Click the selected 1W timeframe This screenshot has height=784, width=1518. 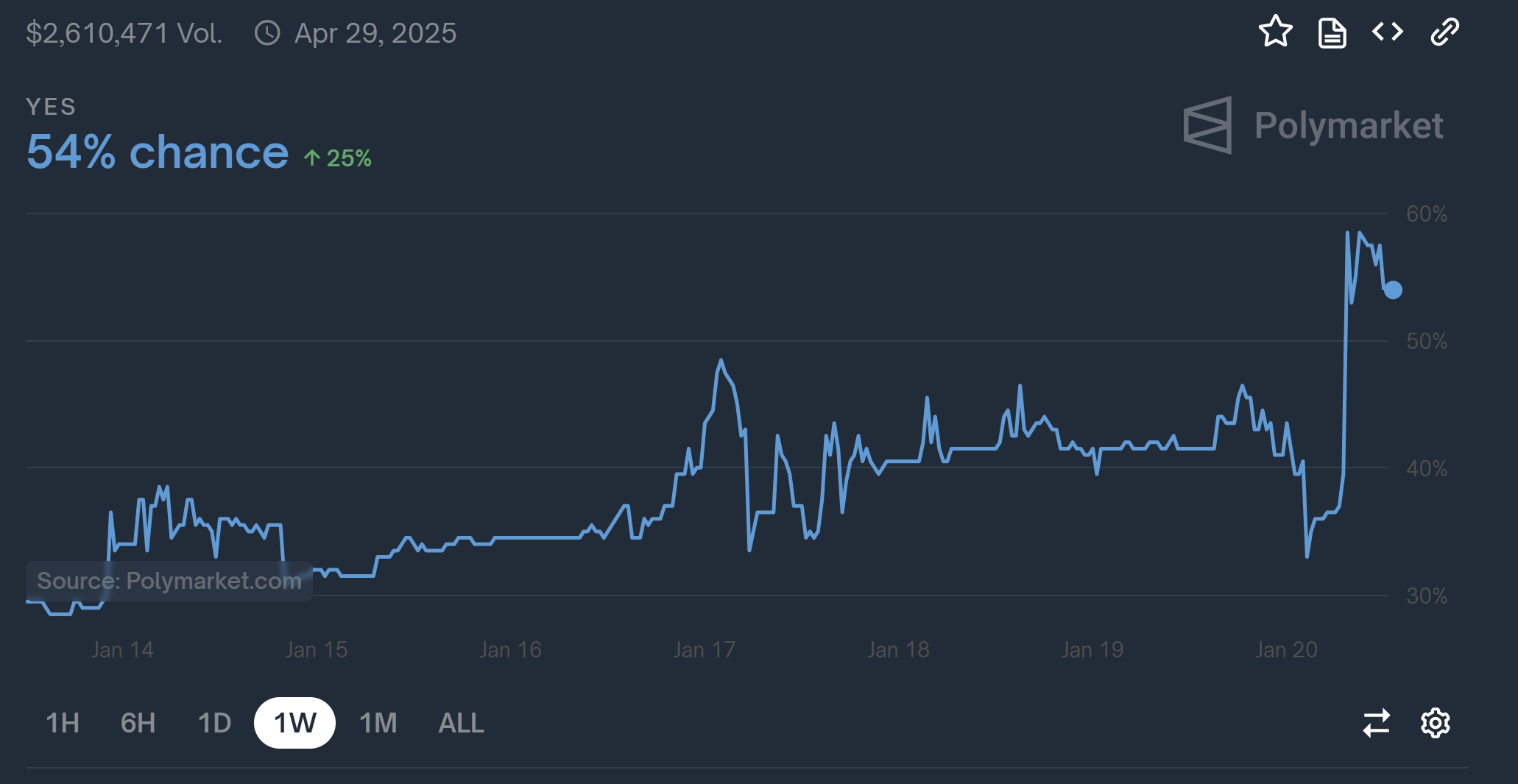click(294, 724)
